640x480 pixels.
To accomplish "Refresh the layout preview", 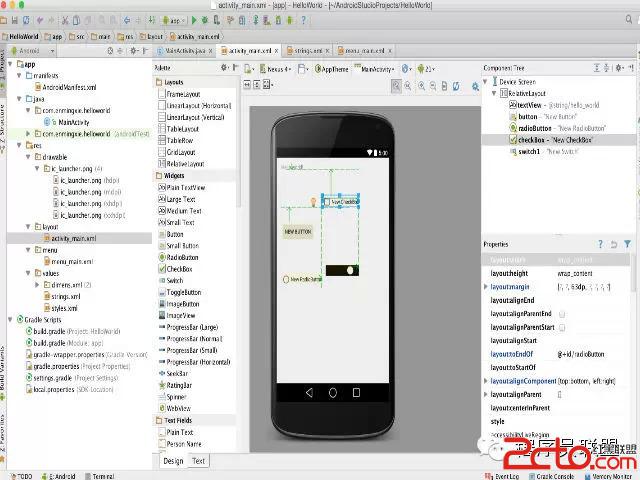I will [456, 86].
